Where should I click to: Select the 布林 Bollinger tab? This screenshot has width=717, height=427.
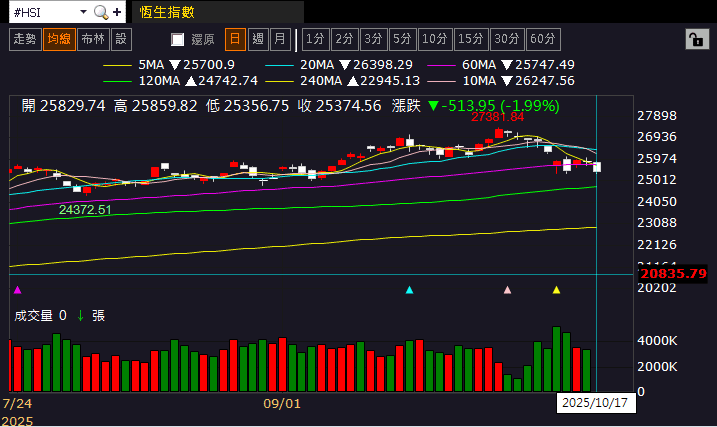coord(92,39)
